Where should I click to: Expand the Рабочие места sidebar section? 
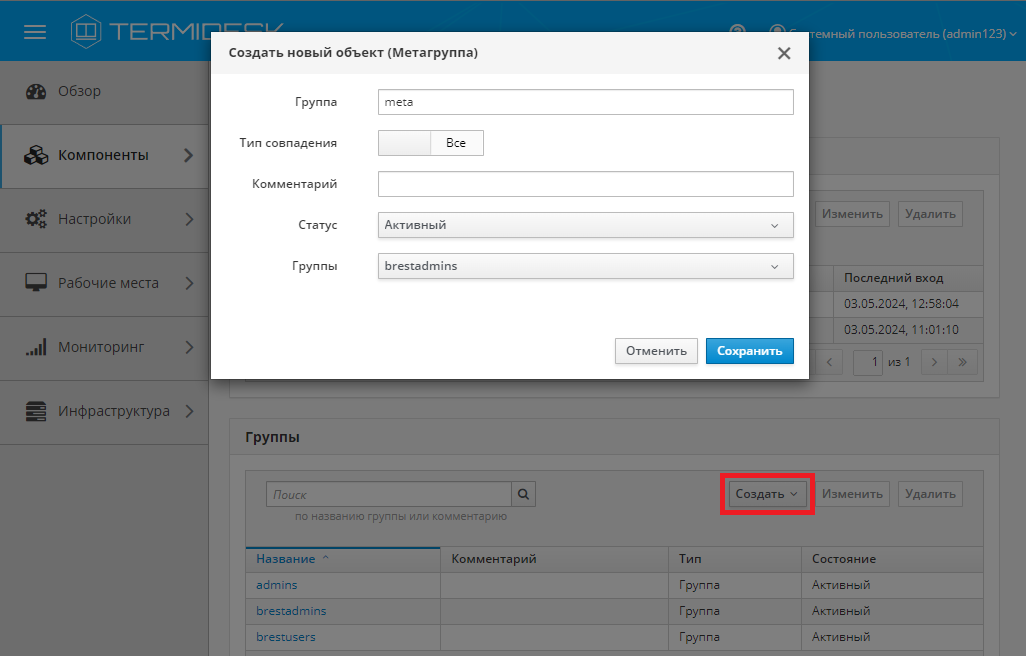click(x=188, y=283)
